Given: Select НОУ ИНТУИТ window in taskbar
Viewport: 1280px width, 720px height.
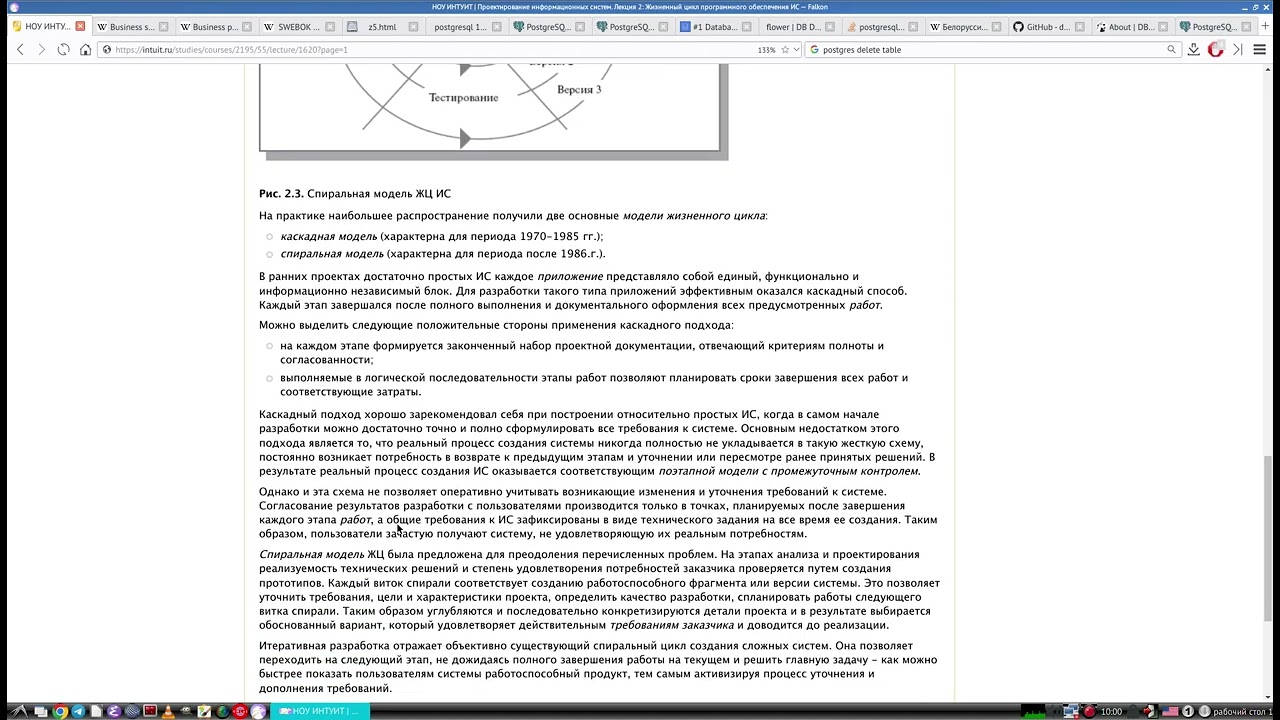Looking at the screenshot, I should [320, 711].
